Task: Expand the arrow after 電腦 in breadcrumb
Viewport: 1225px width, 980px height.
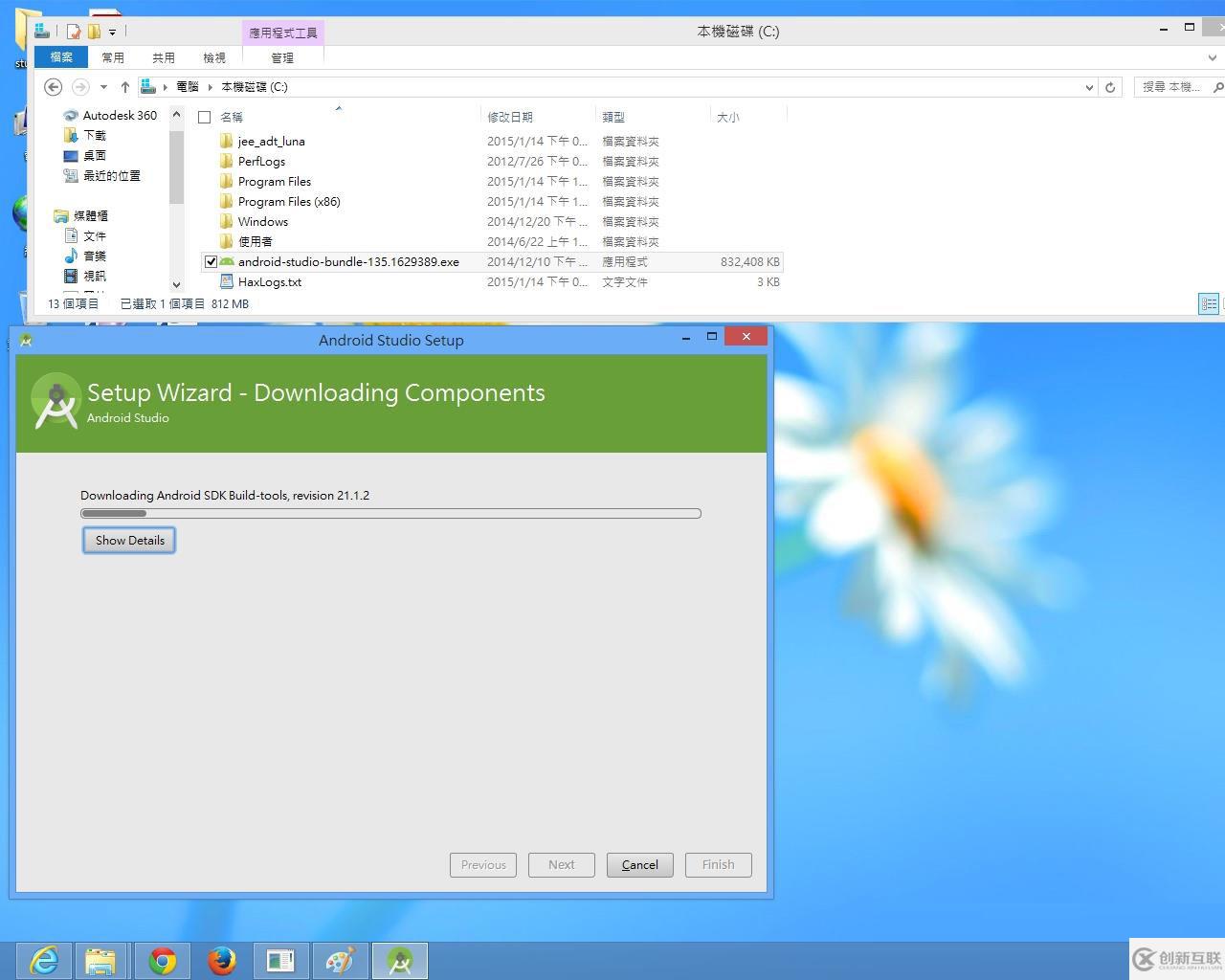Action: [211, 87]
